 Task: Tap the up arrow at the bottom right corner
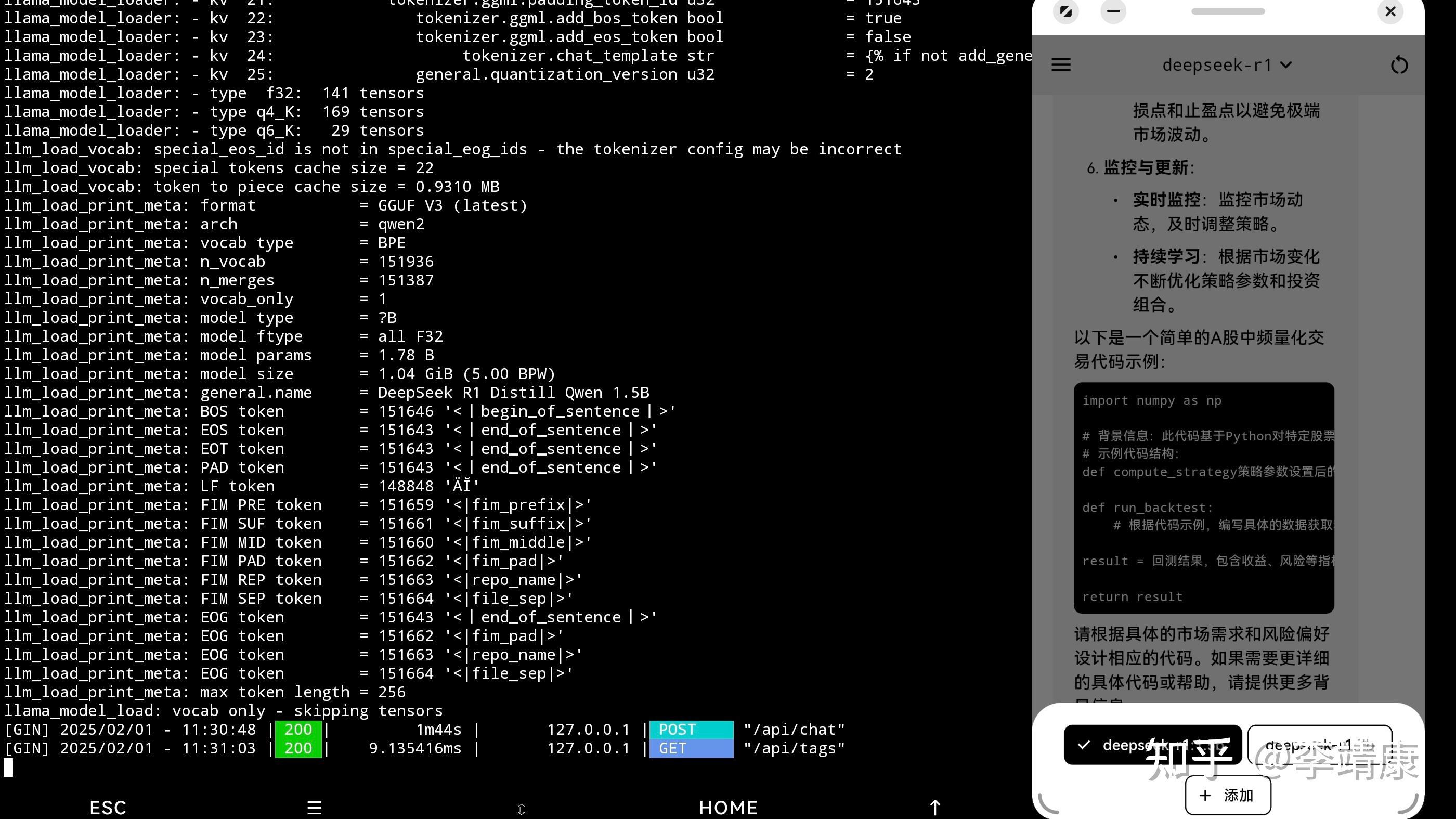coord(935,807)
